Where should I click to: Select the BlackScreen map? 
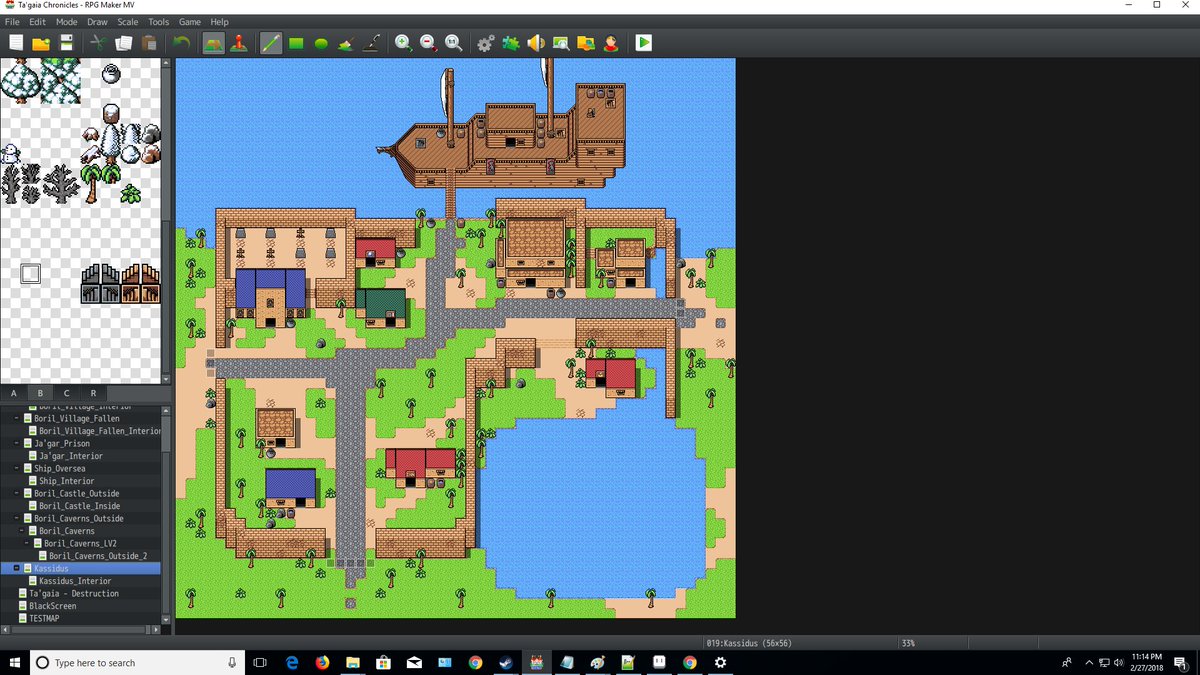[52, 606]
